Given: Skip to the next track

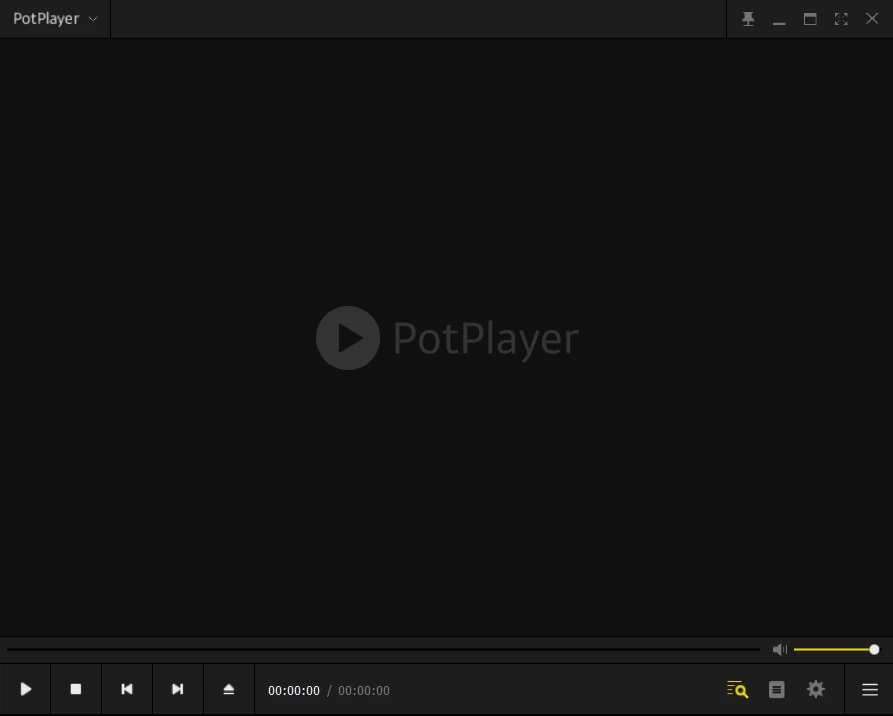Looking at the screenshot, I should point(178,689).
